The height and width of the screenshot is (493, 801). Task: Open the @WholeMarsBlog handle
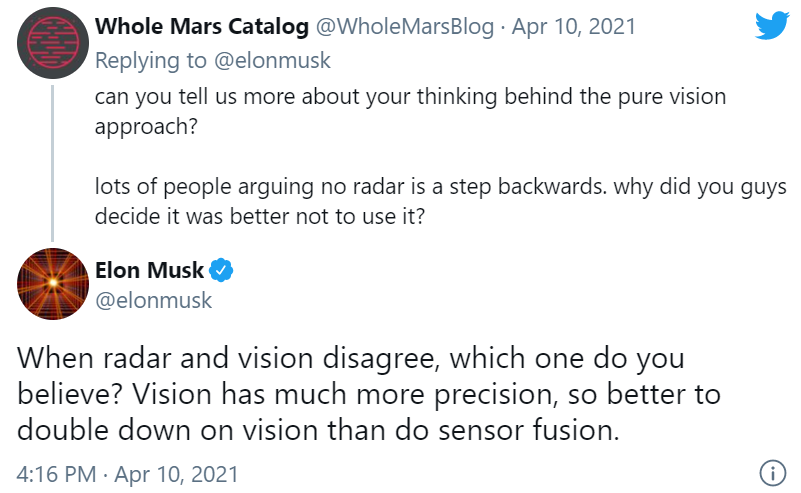pyautogui.click(x=405, y=27)
